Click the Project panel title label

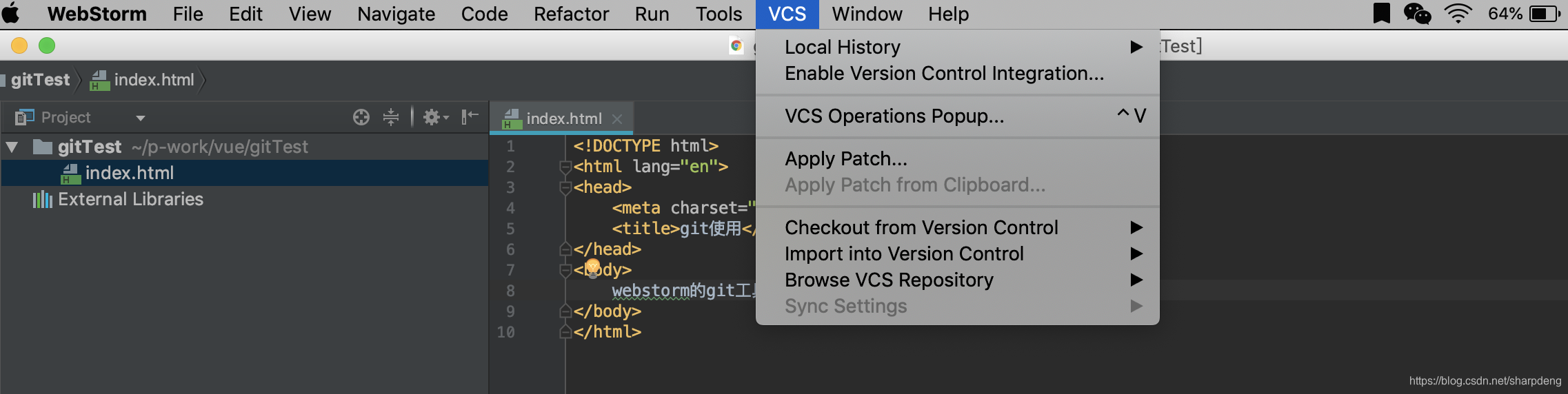tap(66, 118)
